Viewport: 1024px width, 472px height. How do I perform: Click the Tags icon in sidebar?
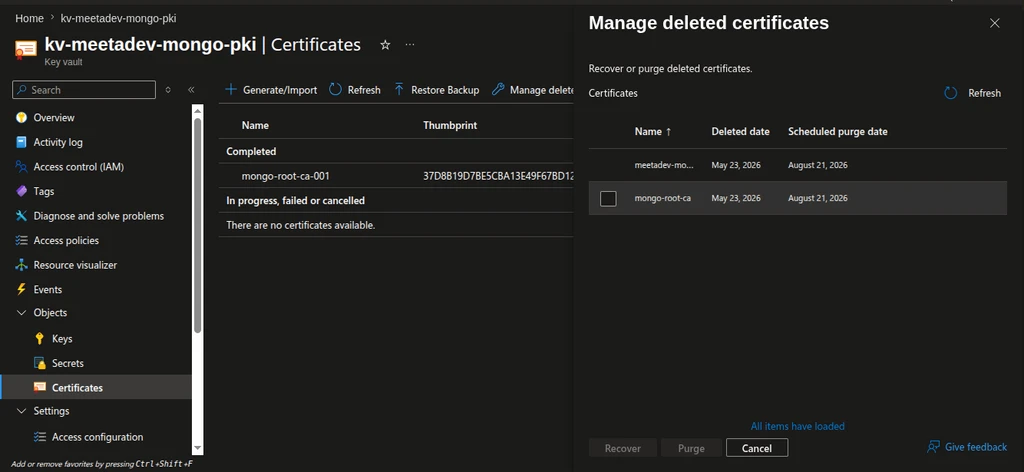pyautogui.click(x=21, y=191)
